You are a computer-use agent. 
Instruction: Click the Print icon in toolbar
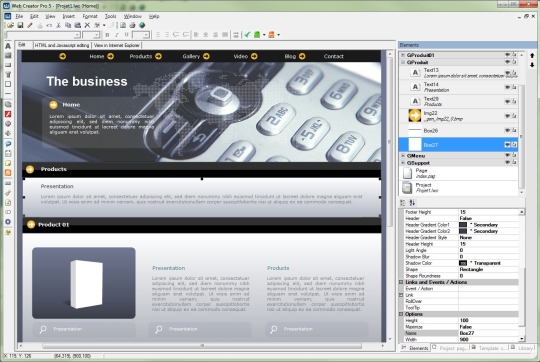click(132, 25)
